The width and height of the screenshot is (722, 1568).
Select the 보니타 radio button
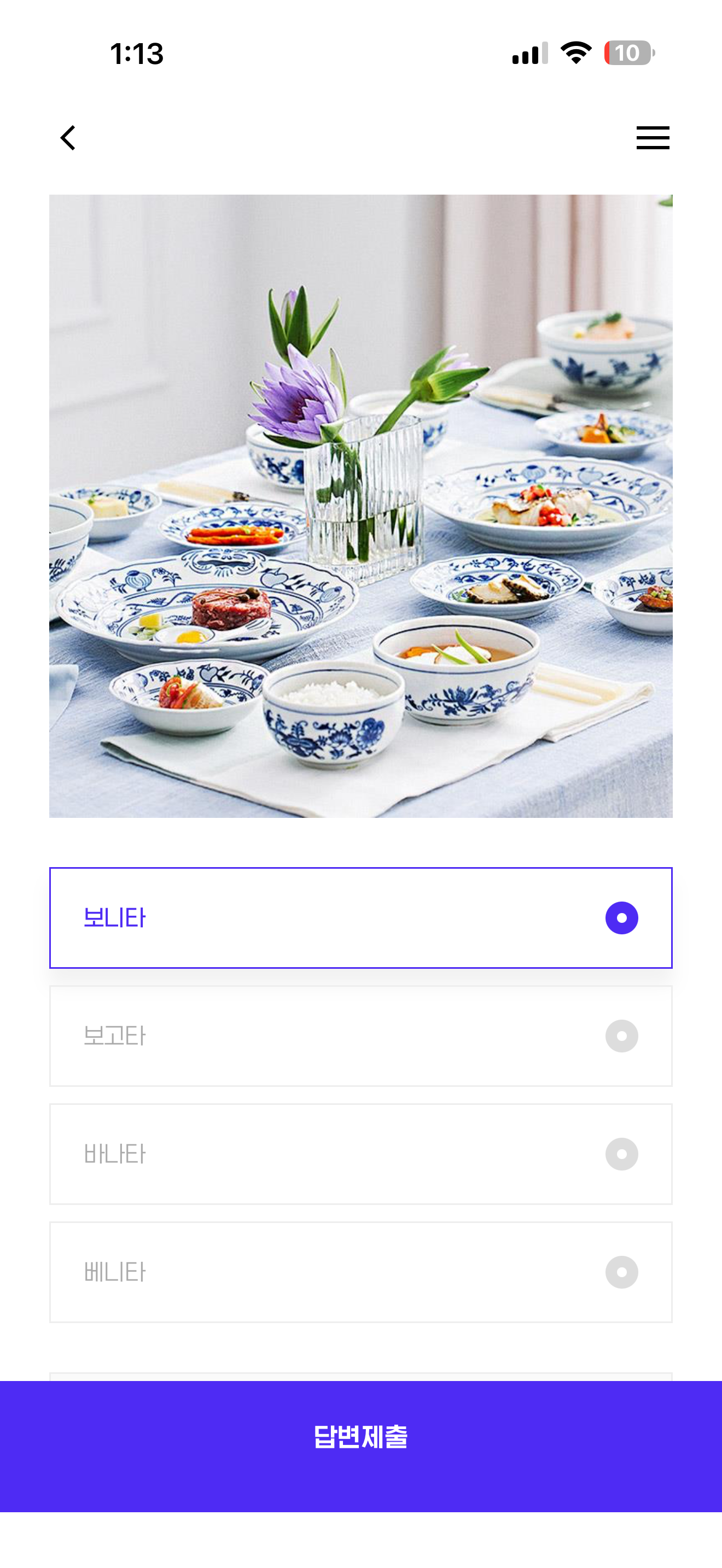click(621, 918)
